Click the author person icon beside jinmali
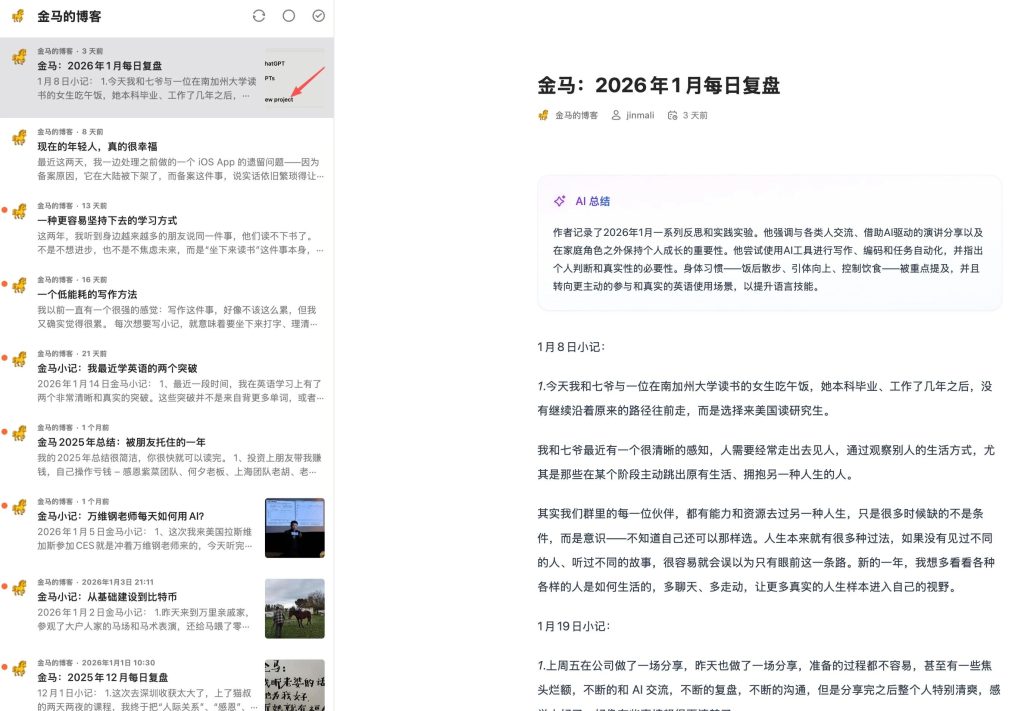The width and height of the screenshot is (1024, 711). coord(616,115)
